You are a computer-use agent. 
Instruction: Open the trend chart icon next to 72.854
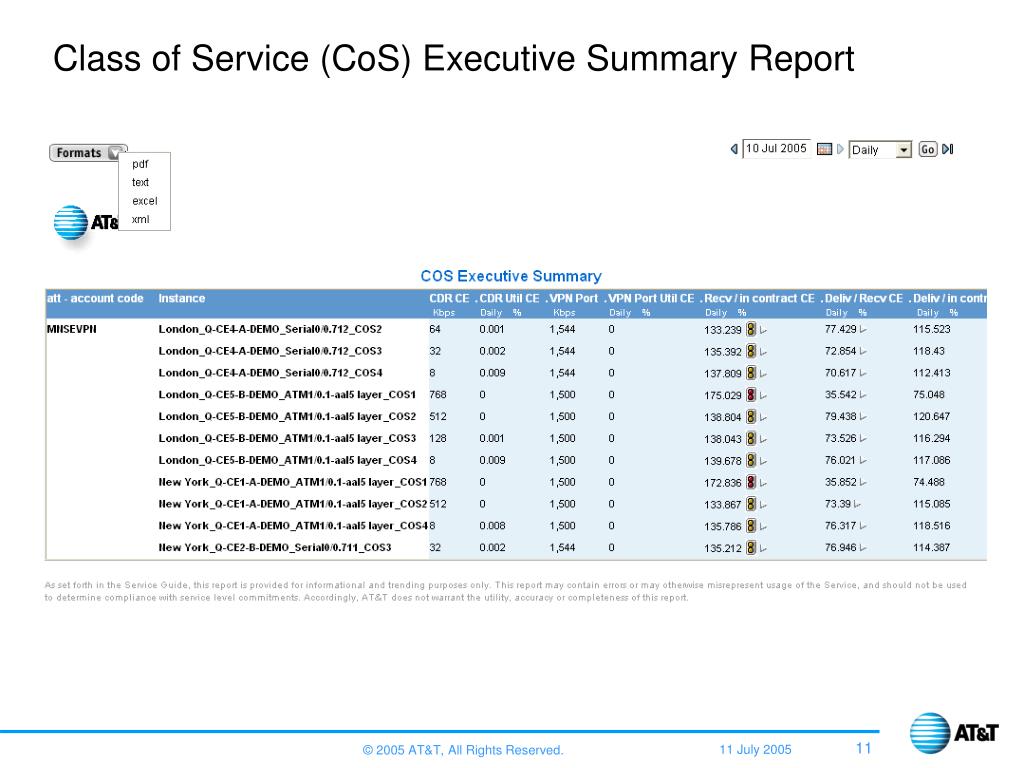[863, 351]
